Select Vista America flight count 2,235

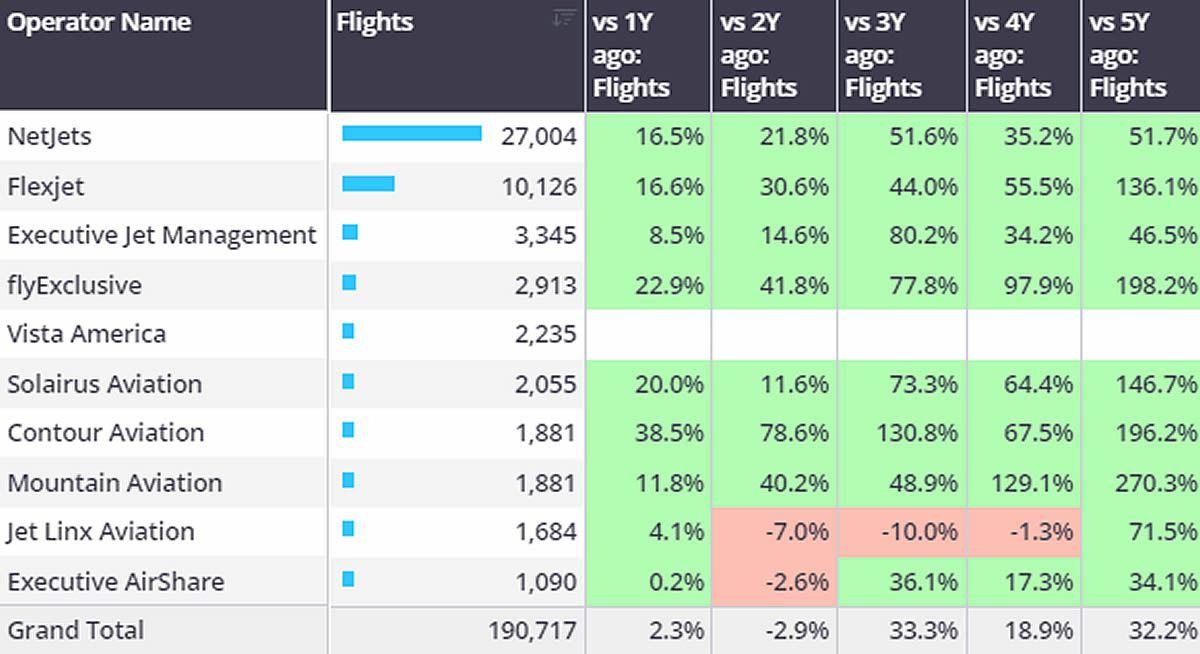[x=545, y=334]
